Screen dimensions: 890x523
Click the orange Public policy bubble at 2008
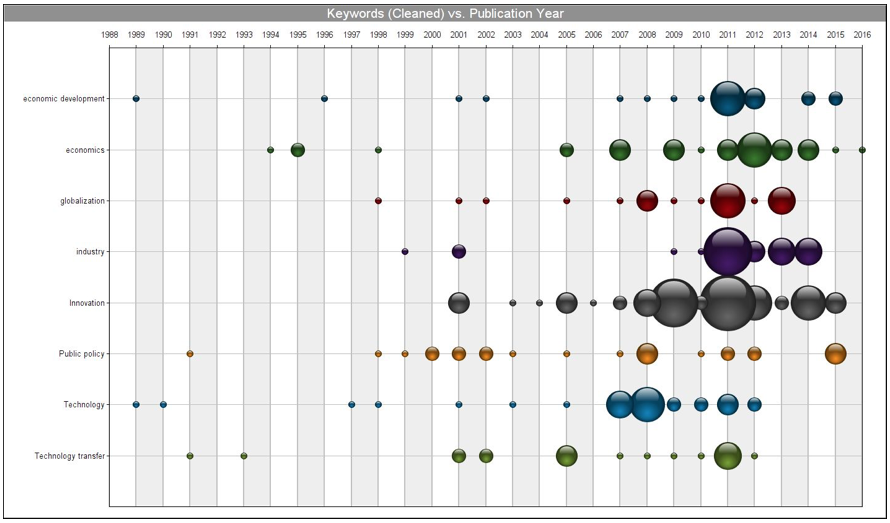pyautogui.click(x=647, y=353)
